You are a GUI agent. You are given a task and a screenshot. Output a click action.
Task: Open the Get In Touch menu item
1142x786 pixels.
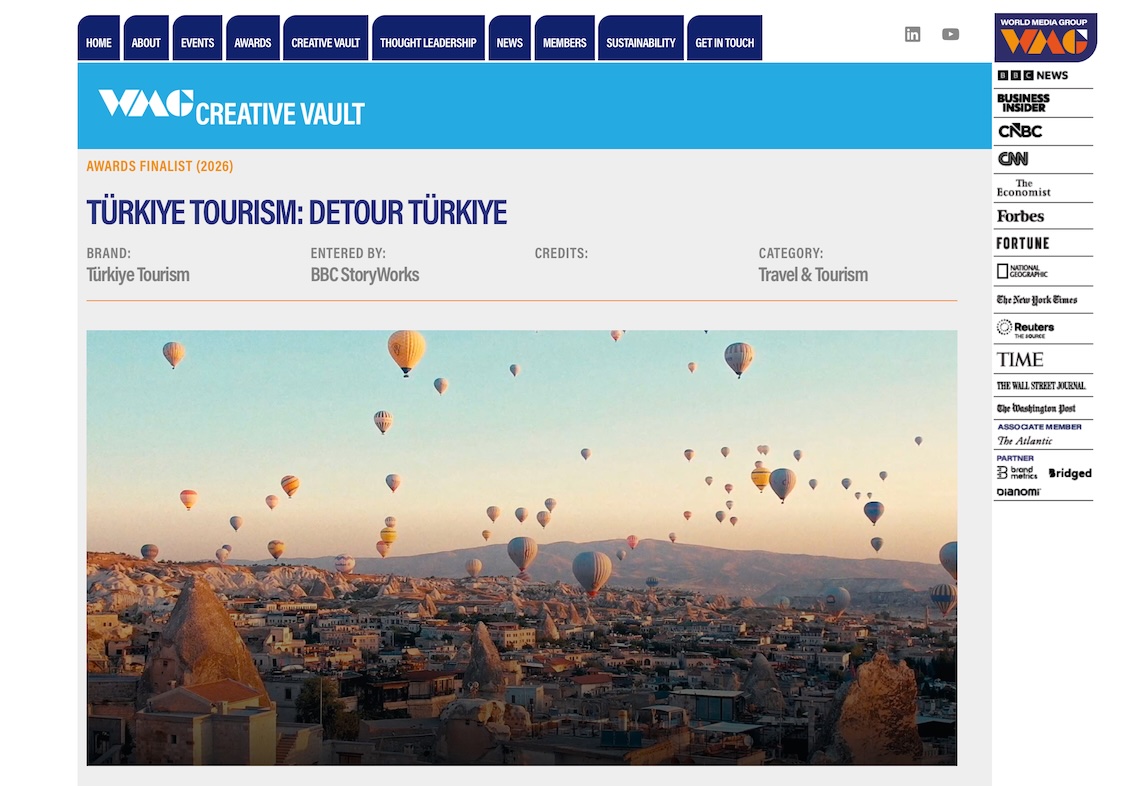pyautogui.click(x=725, y=38)
